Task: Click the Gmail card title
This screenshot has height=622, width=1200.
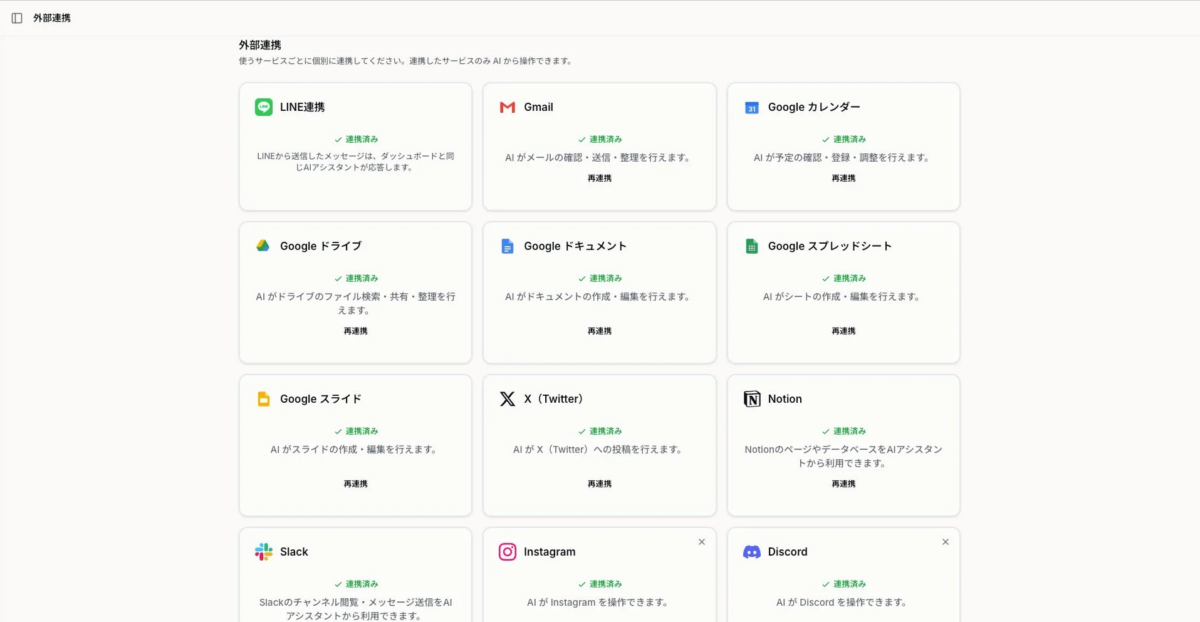Action: (538, 107)
